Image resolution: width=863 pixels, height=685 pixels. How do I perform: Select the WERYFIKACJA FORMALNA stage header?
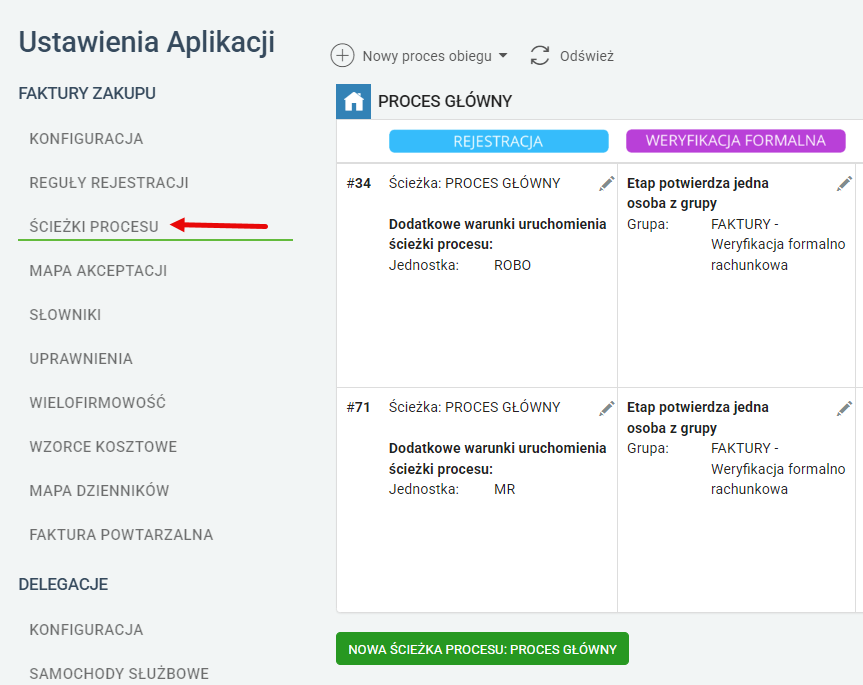[736, 141]
